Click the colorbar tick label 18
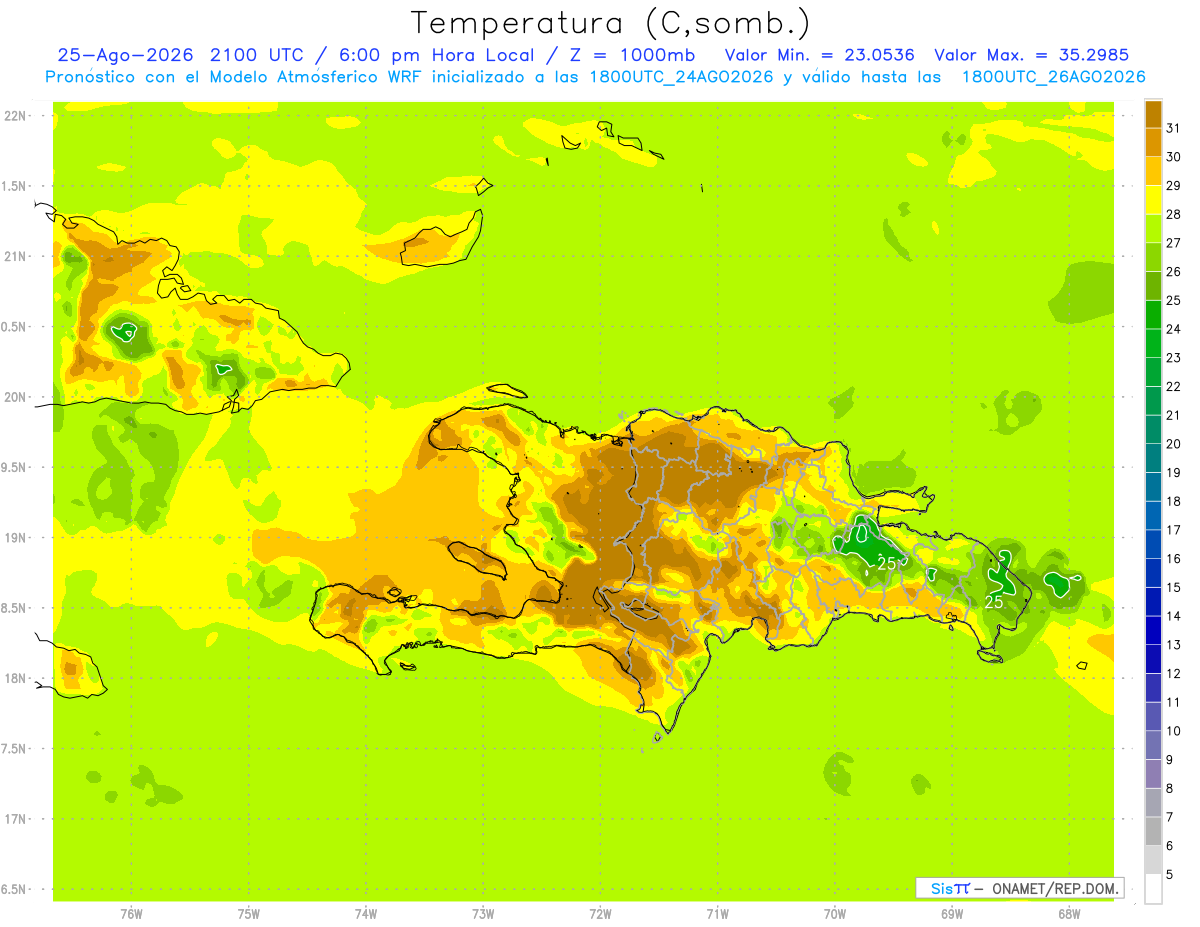Image resolution: width=1200 pixels, height=927 pixels. [1174, 501]
